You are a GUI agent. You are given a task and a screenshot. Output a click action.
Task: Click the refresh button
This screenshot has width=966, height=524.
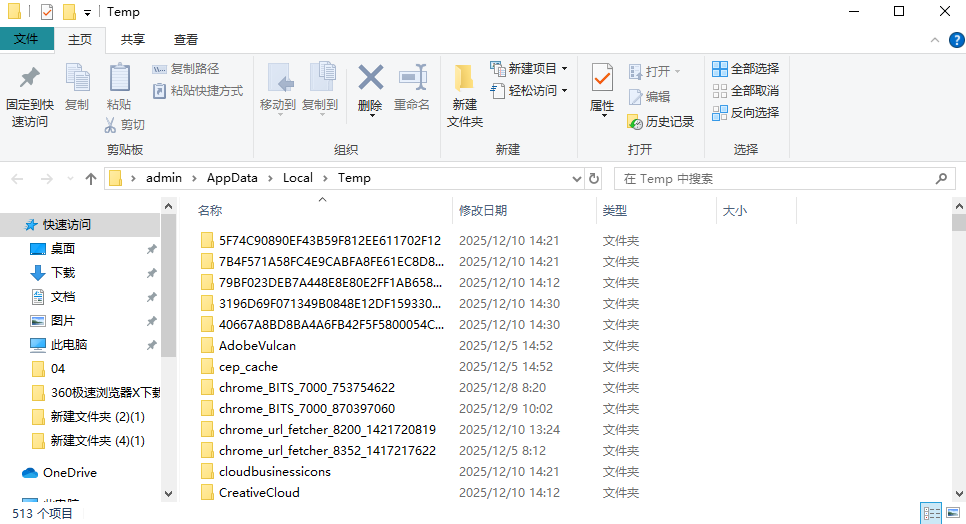(x=594, y=179)
